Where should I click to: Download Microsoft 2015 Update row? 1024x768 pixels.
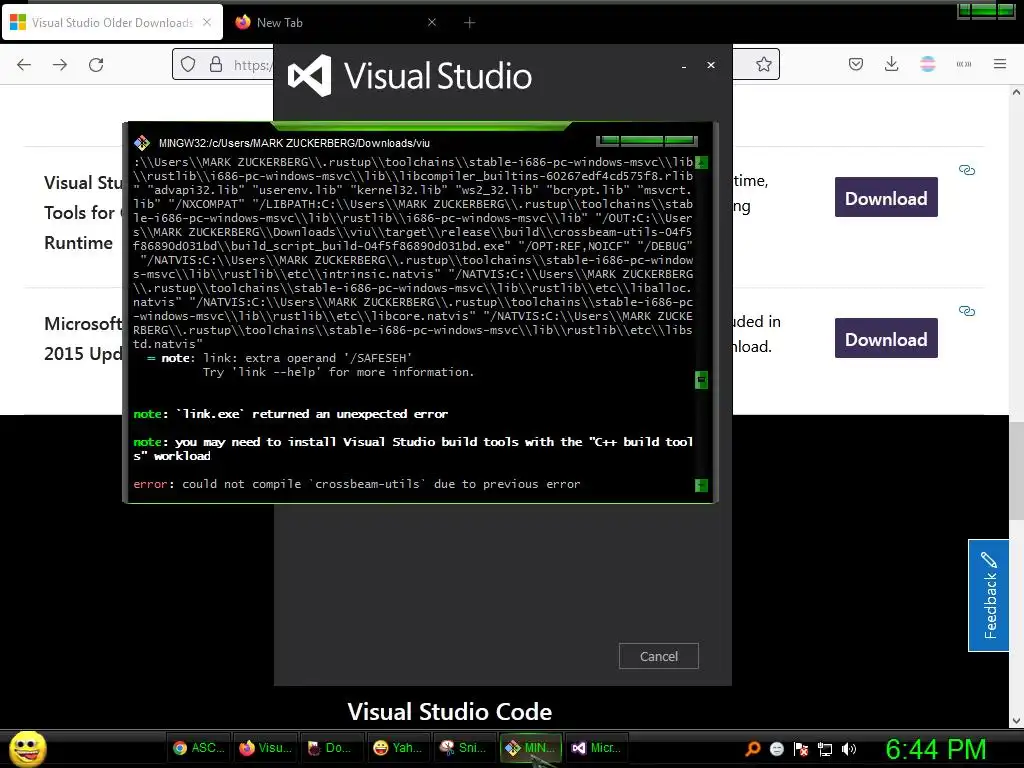[x=886, y=338]
